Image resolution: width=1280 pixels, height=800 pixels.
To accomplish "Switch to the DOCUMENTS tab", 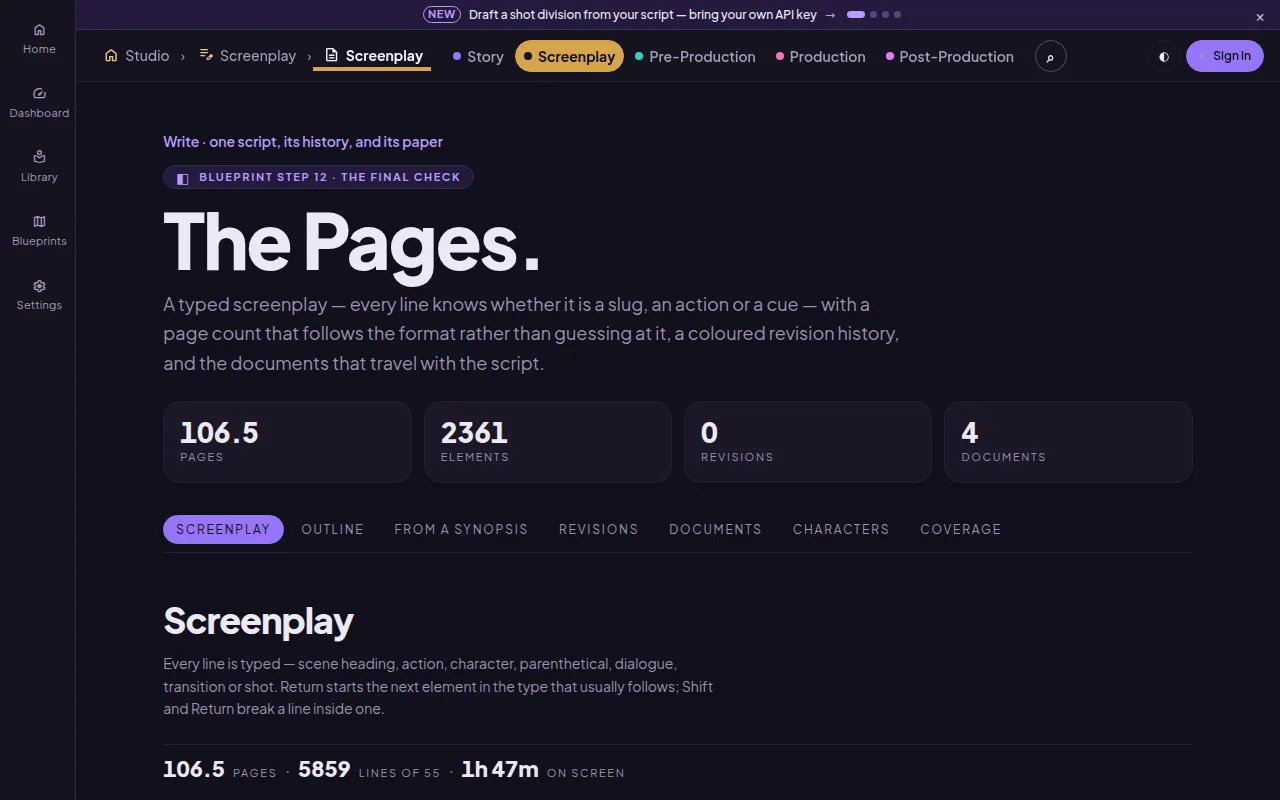I will click(x=715, y=529).
